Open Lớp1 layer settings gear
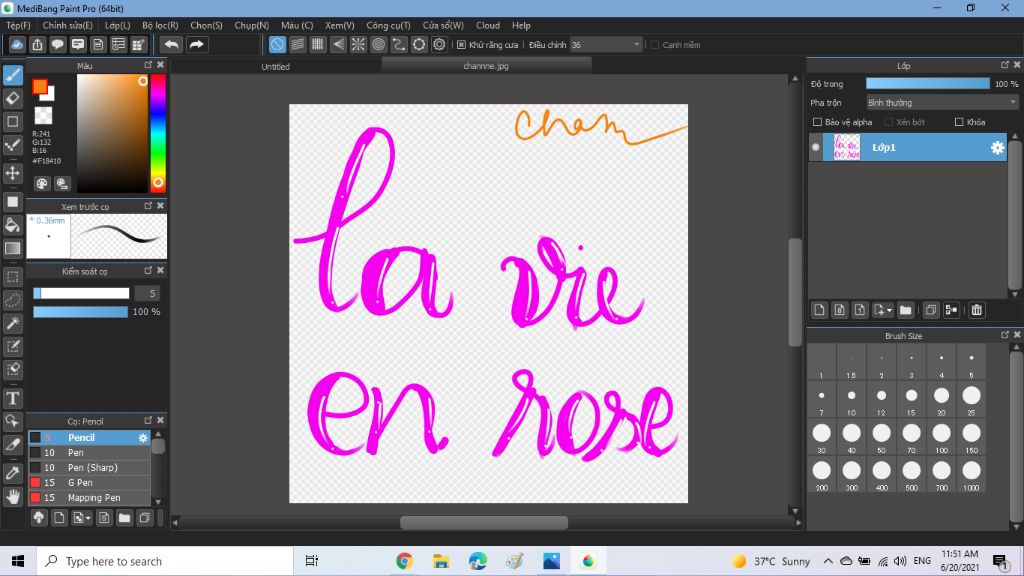Screen dimensions: 1024x576 pyautogui.click(x=997, y=148)
